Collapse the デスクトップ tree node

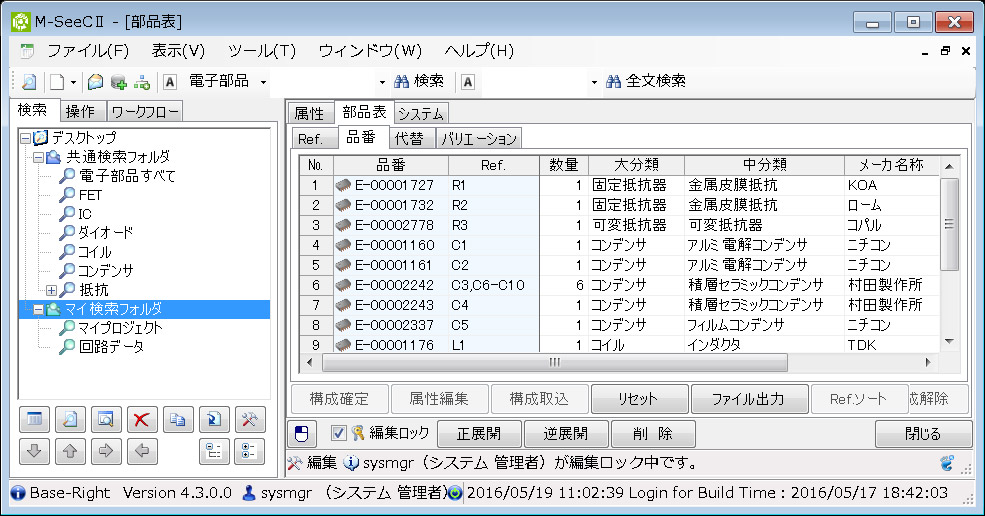[x=25, y=138]
